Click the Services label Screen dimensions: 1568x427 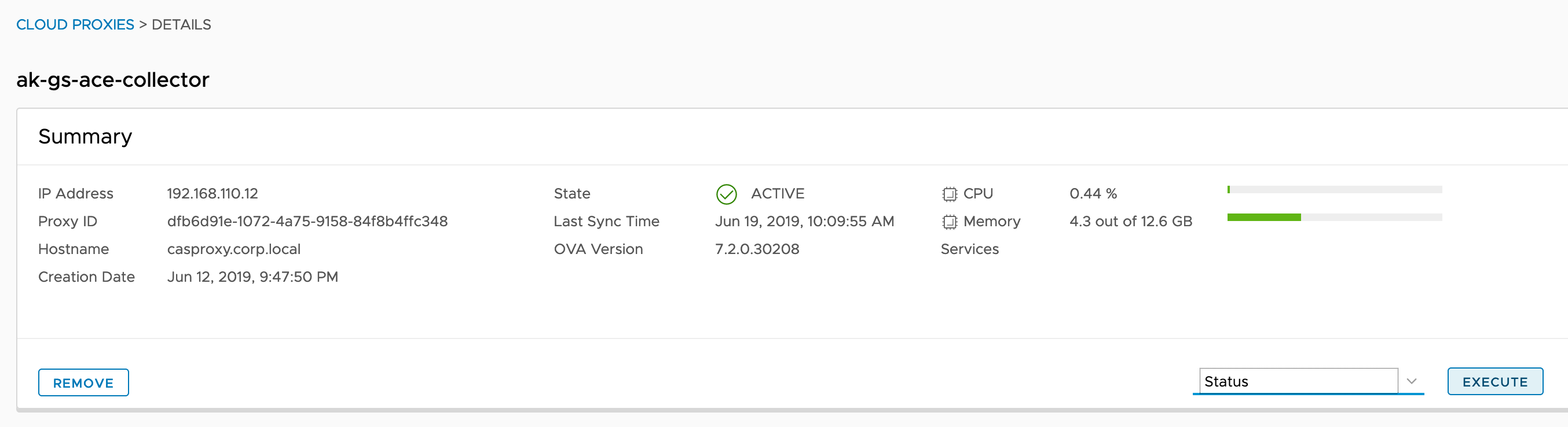[970, 249]
